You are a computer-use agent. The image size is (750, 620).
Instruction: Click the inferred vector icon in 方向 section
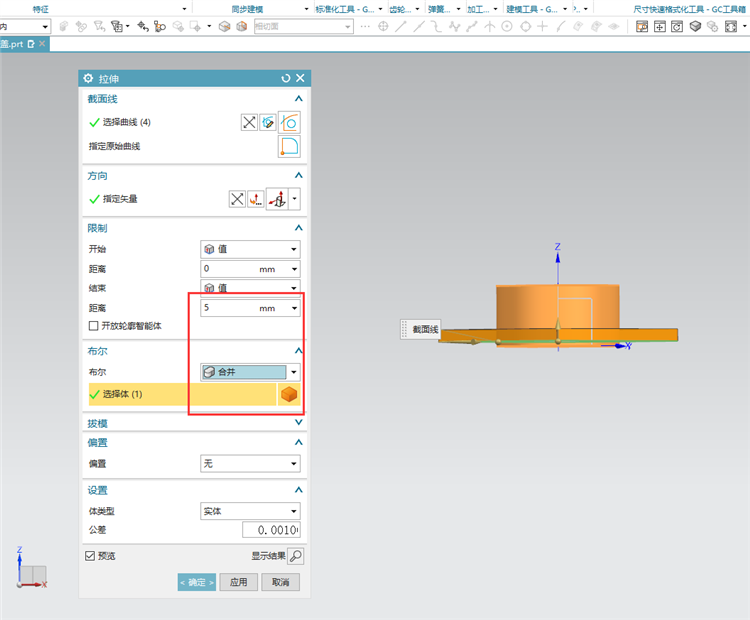coord(277,199)
